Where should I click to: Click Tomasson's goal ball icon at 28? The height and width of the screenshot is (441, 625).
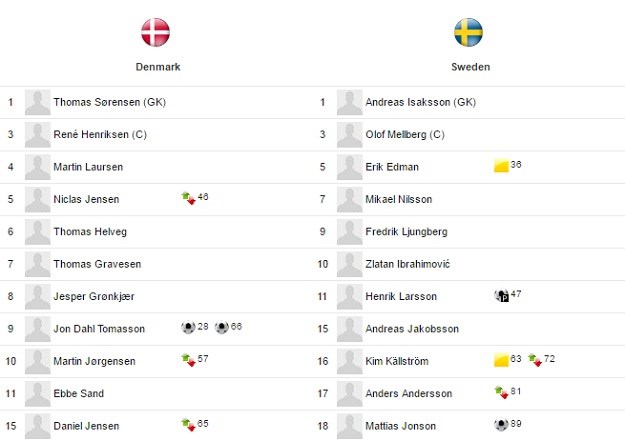pyautogui.click(x=188, y=327)
